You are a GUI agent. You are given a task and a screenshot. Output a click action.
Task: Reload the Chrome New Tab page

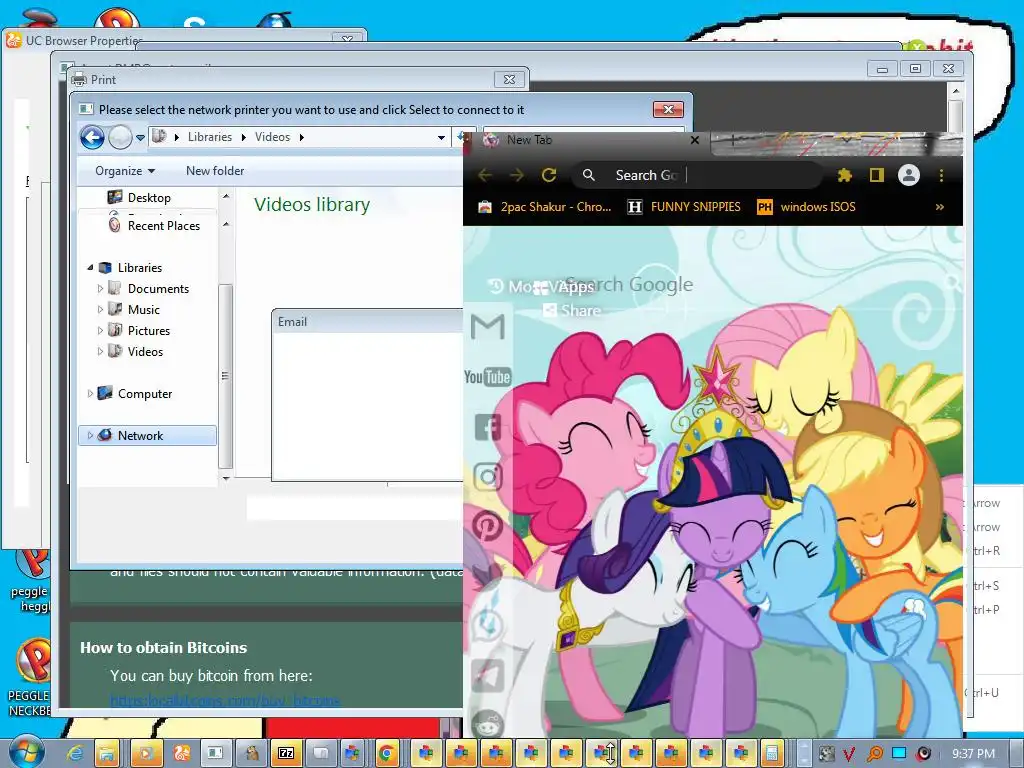tap(549, 175)
